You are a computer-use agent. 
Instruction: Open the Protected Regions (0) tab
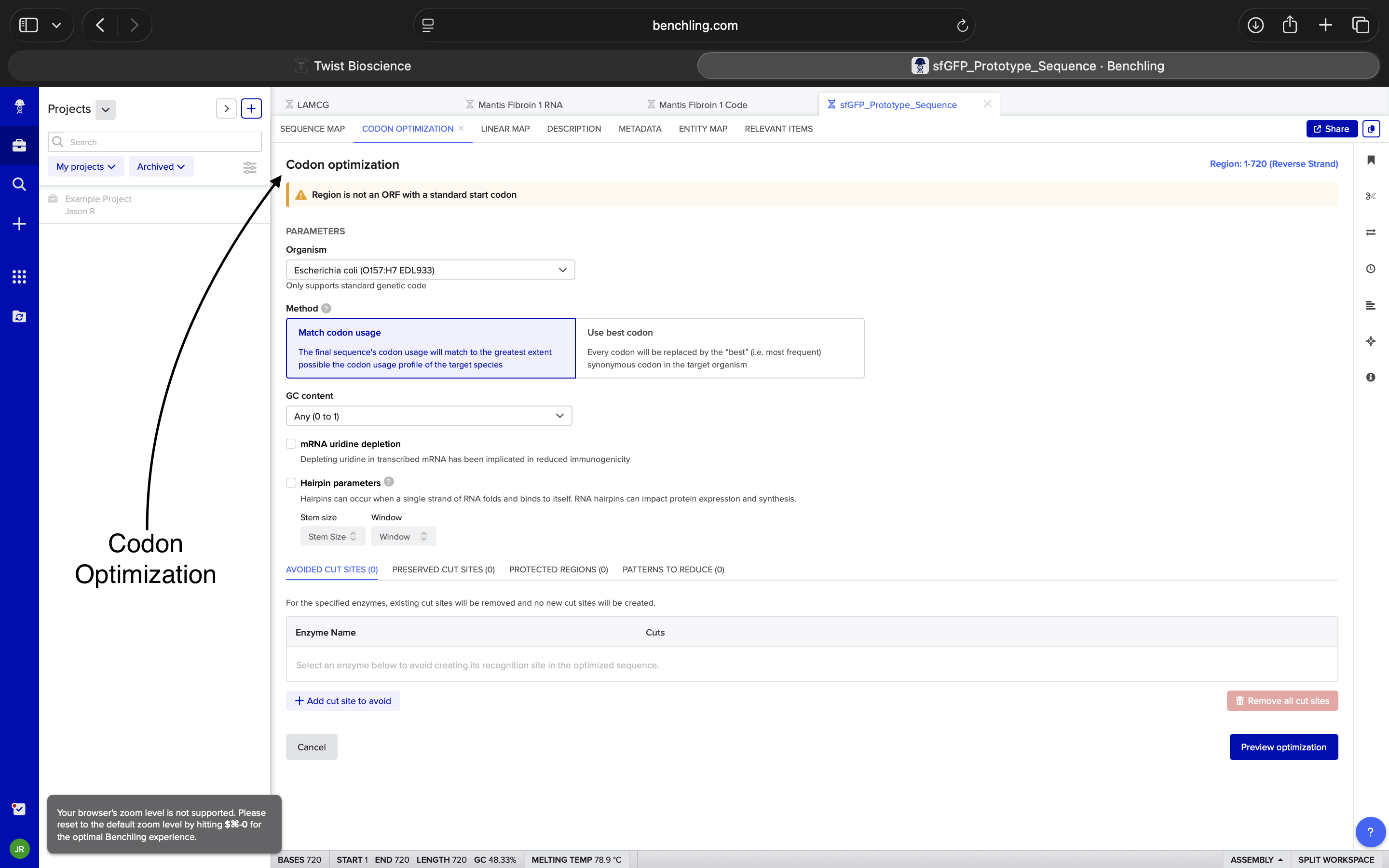[x=558, y=570]
